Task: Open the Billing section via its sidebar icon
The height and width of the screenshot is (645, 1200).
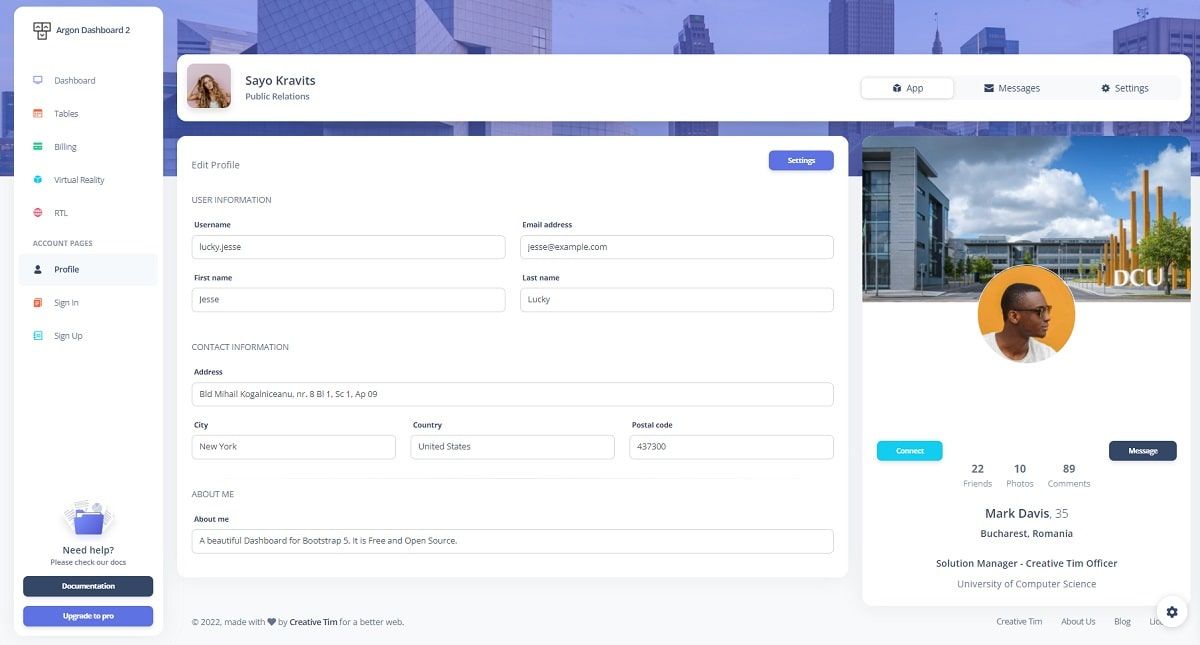Action: coord(38,146)
